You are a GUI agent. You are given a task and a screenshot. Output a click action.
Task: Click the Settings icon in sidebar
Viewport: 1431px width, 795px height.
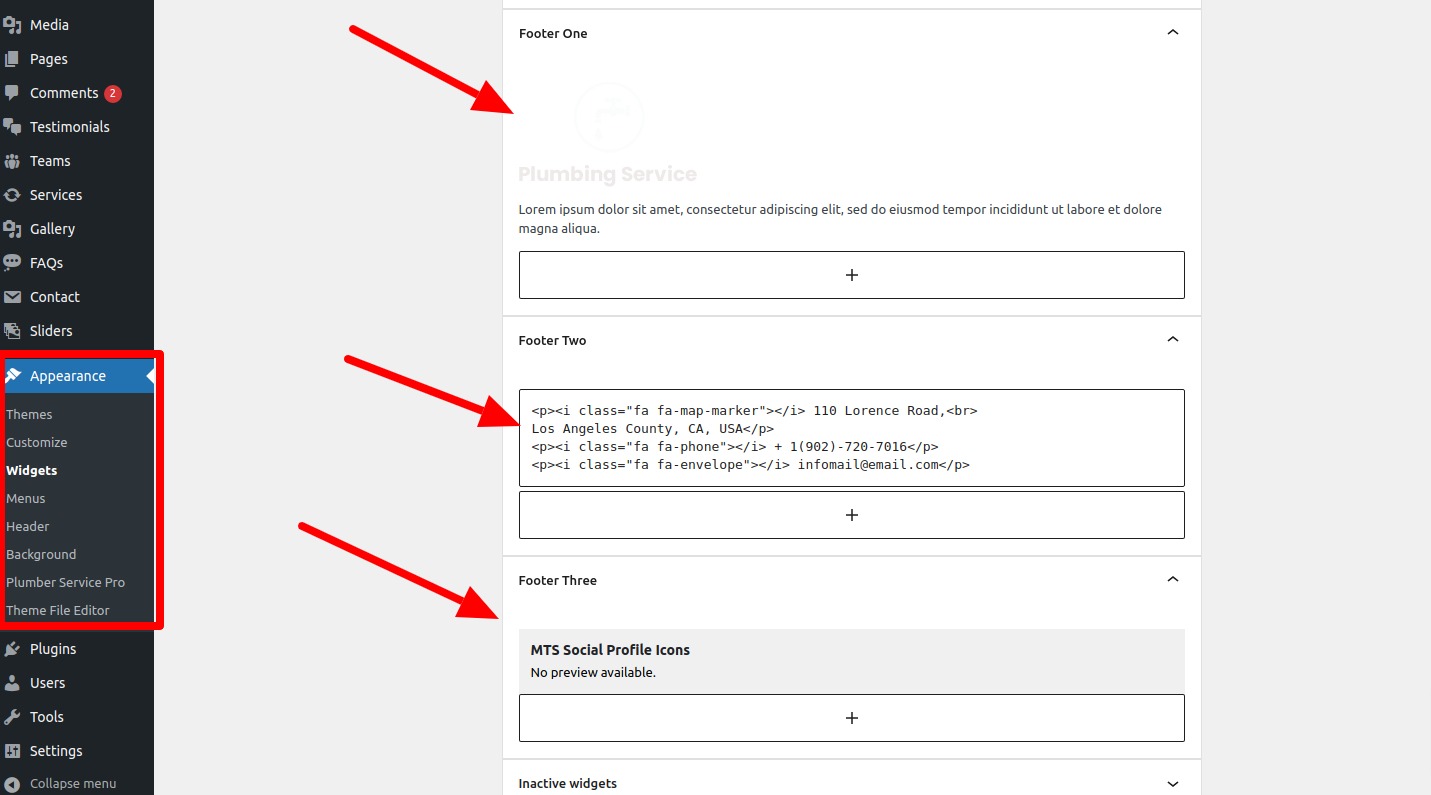click(x=12, y=751)
